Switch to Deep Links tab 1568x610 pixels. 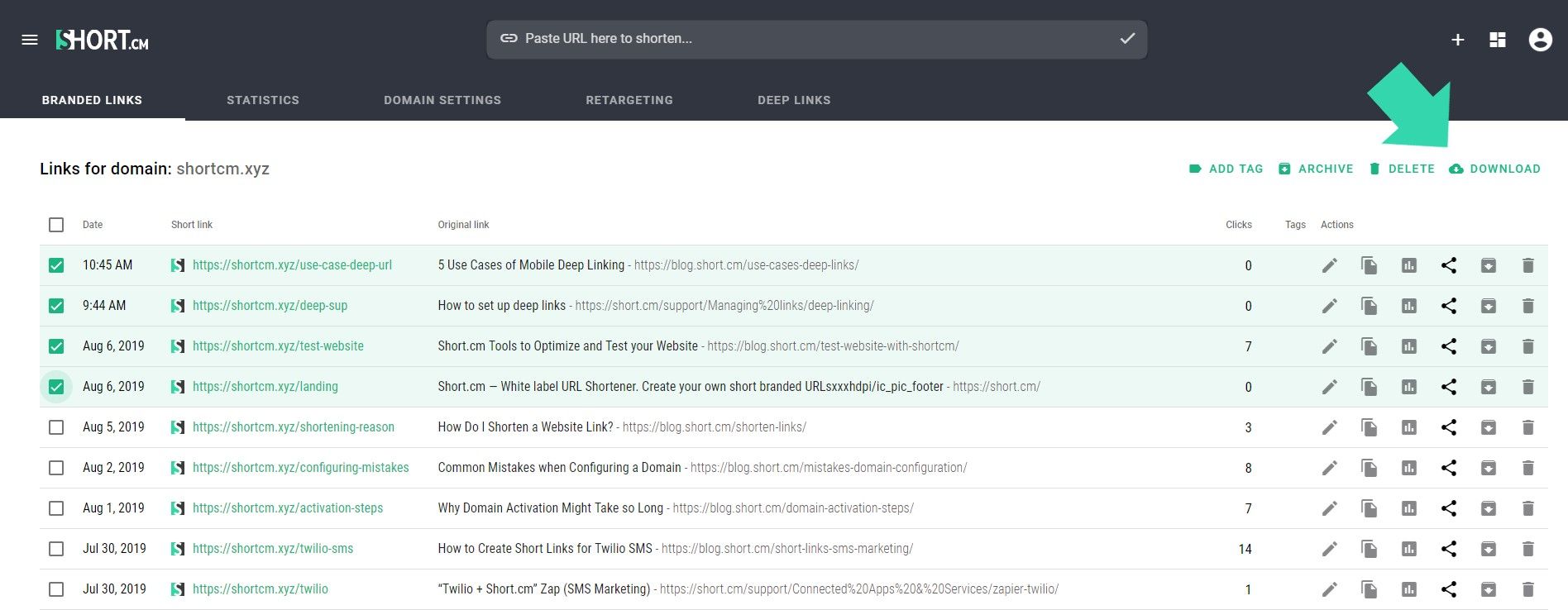pos(794,100)
